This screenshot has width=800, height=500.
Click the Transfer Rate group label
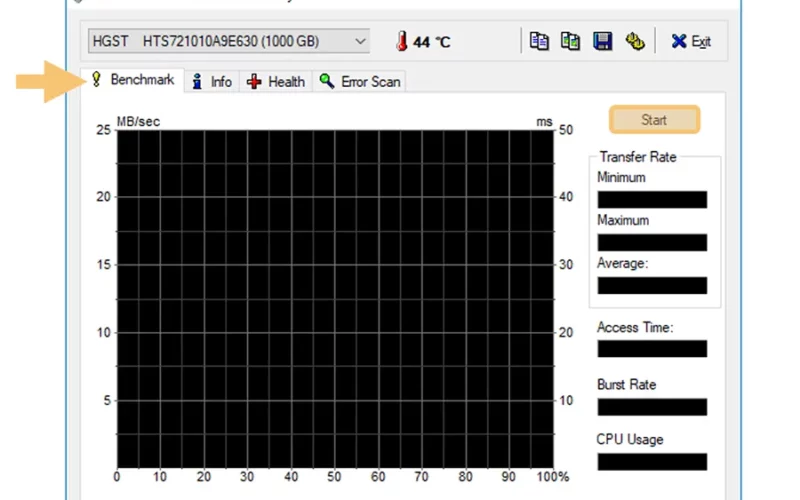[638, 157]
